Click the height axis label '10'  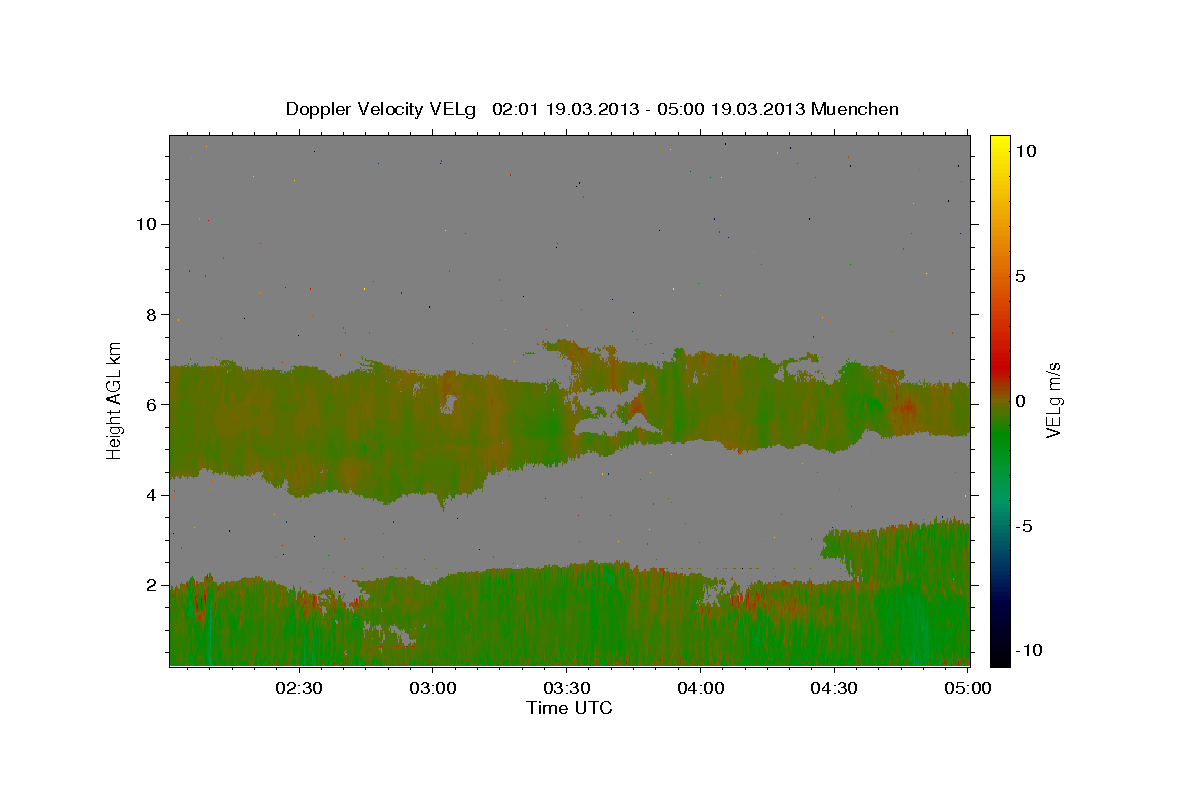pos(147,224)
